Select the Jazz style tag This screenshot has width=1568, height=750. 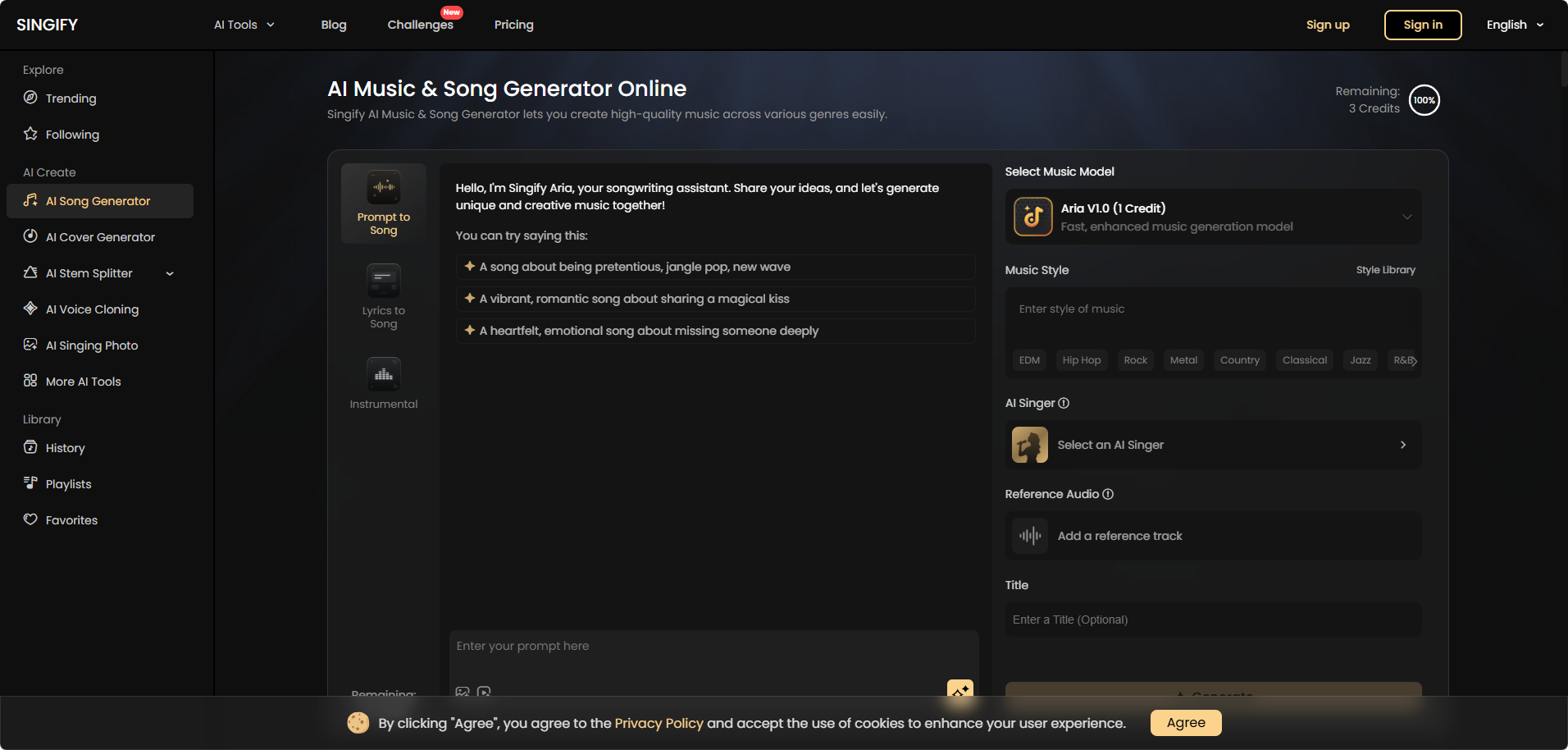point(1361,360)
